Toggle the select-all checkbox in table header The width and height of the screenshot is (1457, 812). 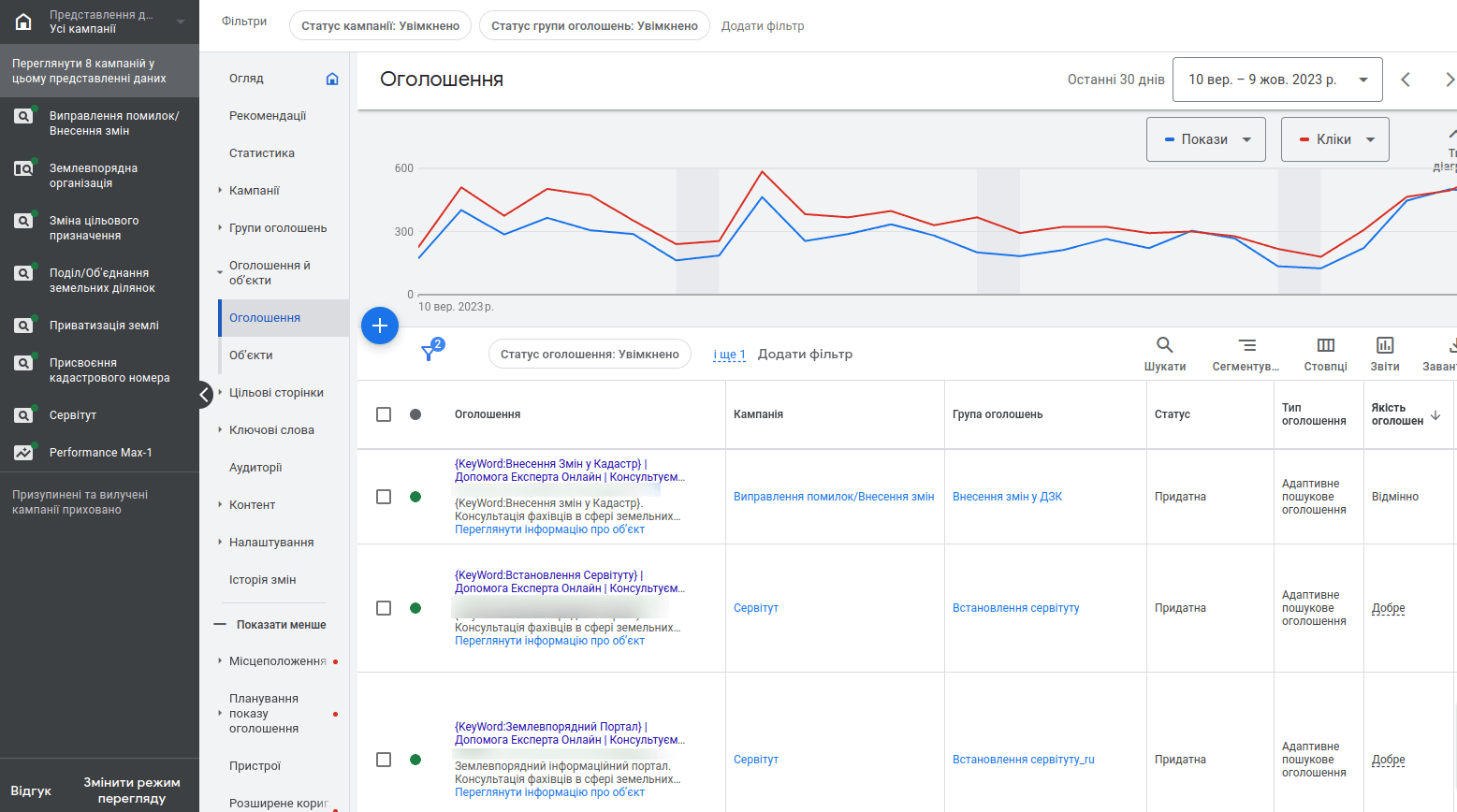coord(384,414)
